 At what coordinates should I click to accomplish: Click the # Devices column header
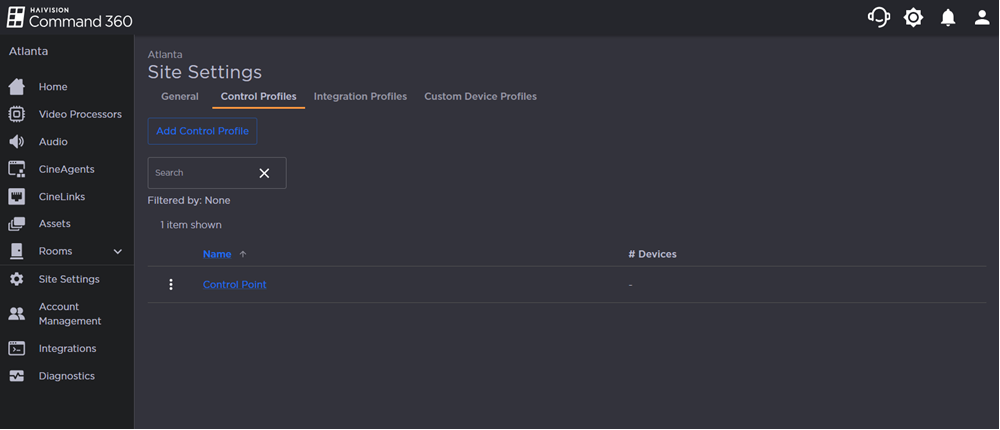(x=652, y=254)
